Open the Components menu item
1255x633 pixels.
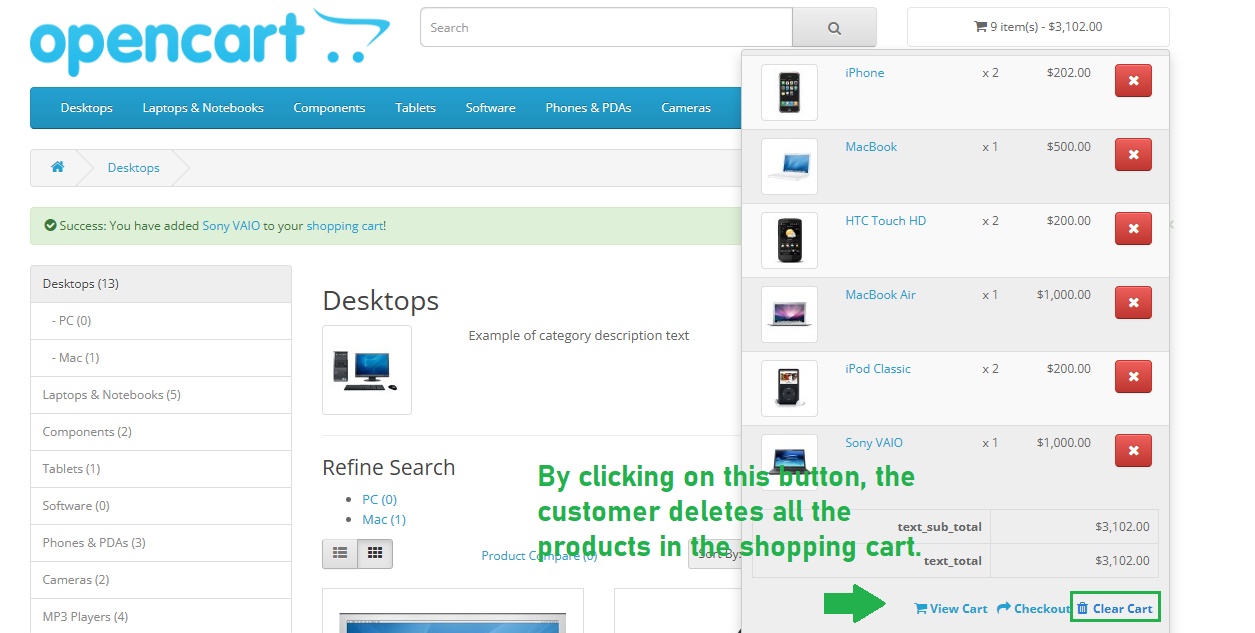pos(329,108)
